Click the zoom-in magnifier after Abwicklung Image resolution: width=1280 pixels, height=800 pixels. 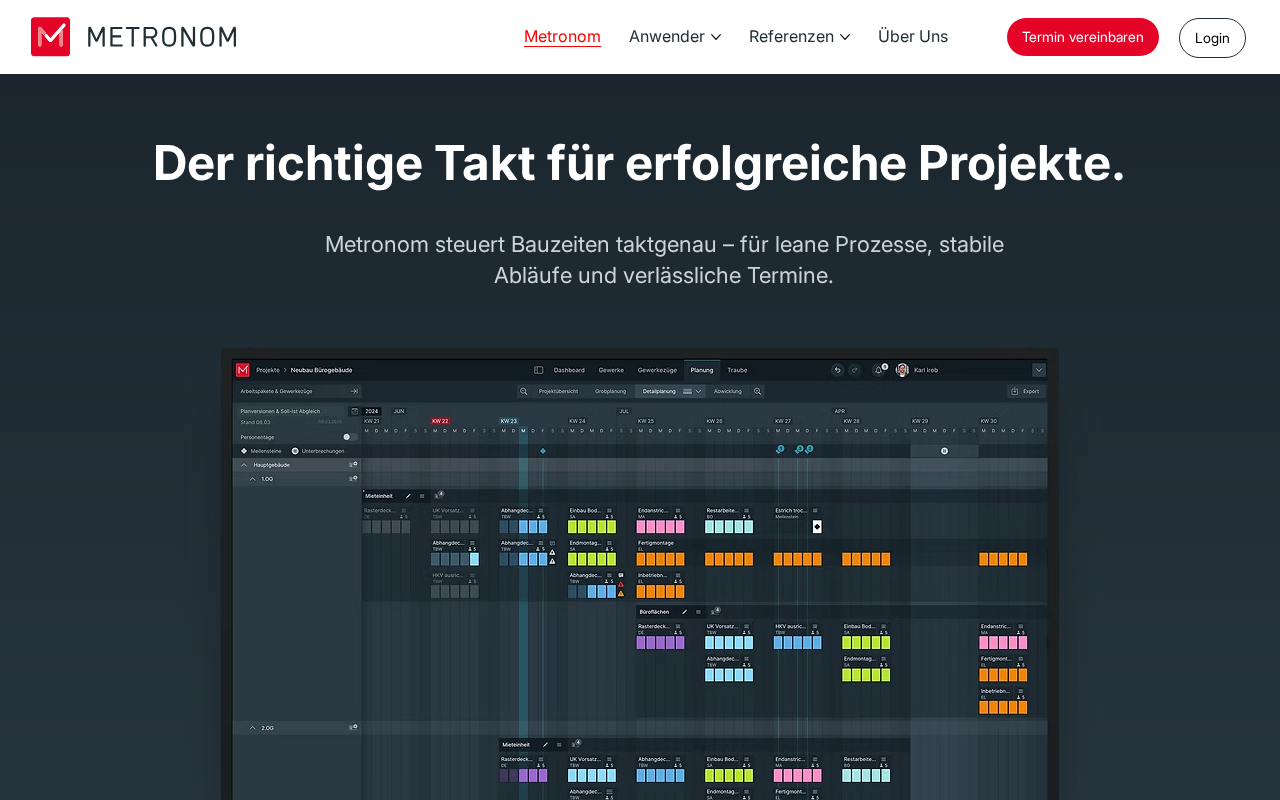pyautogui.click(x=758, y=391)
